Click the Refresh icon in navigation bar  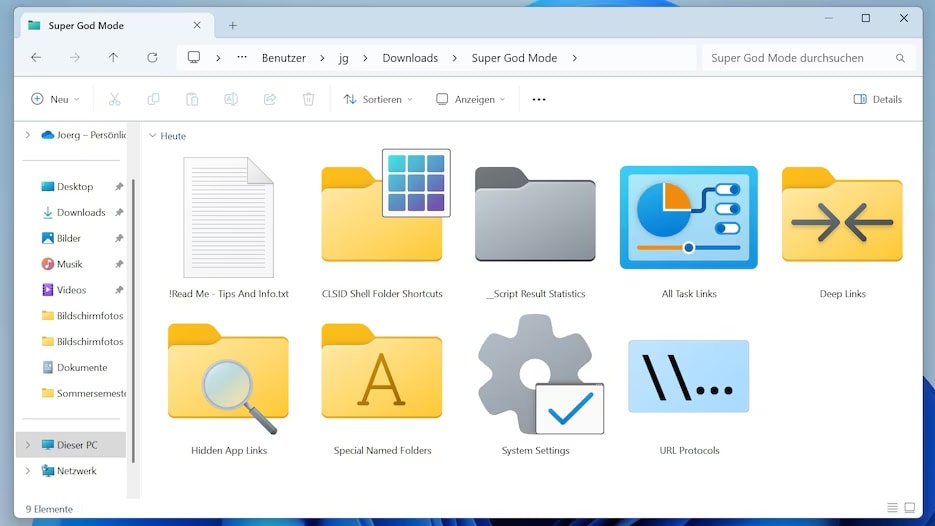coord(152,58)
